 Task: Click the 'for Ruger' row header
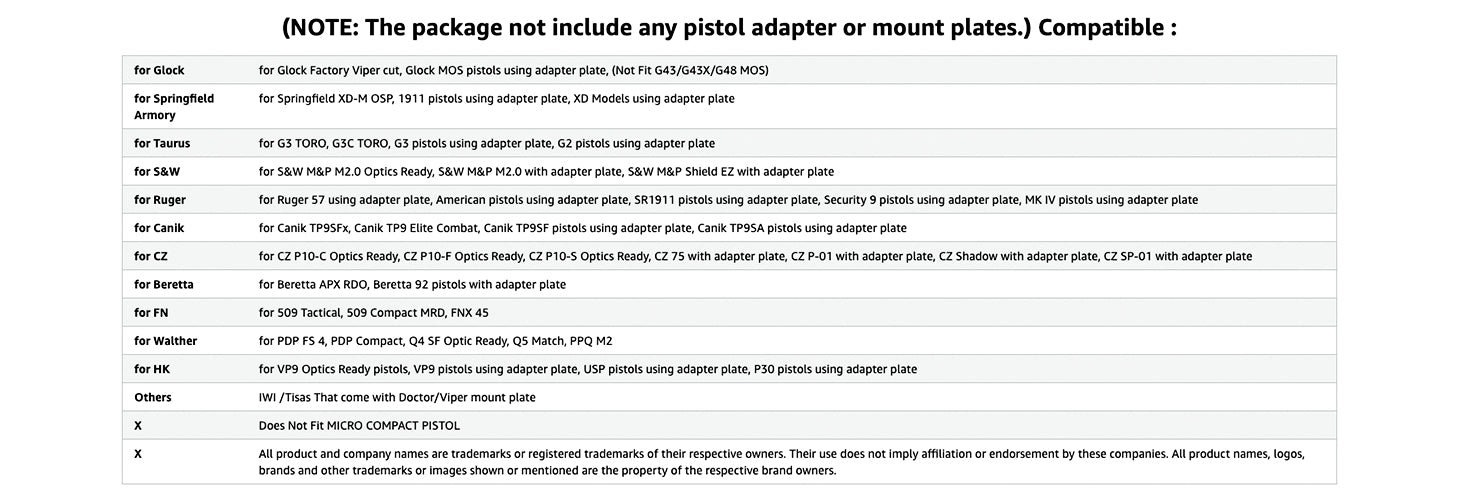[160, 200]
